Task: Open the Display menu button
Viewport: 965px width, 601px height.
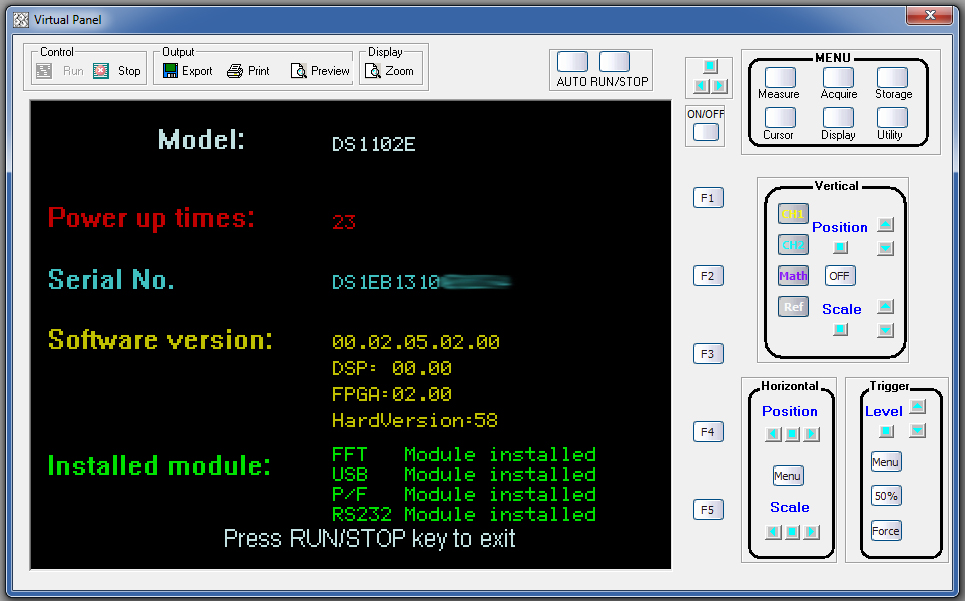Action: click(x=838, y=117)
